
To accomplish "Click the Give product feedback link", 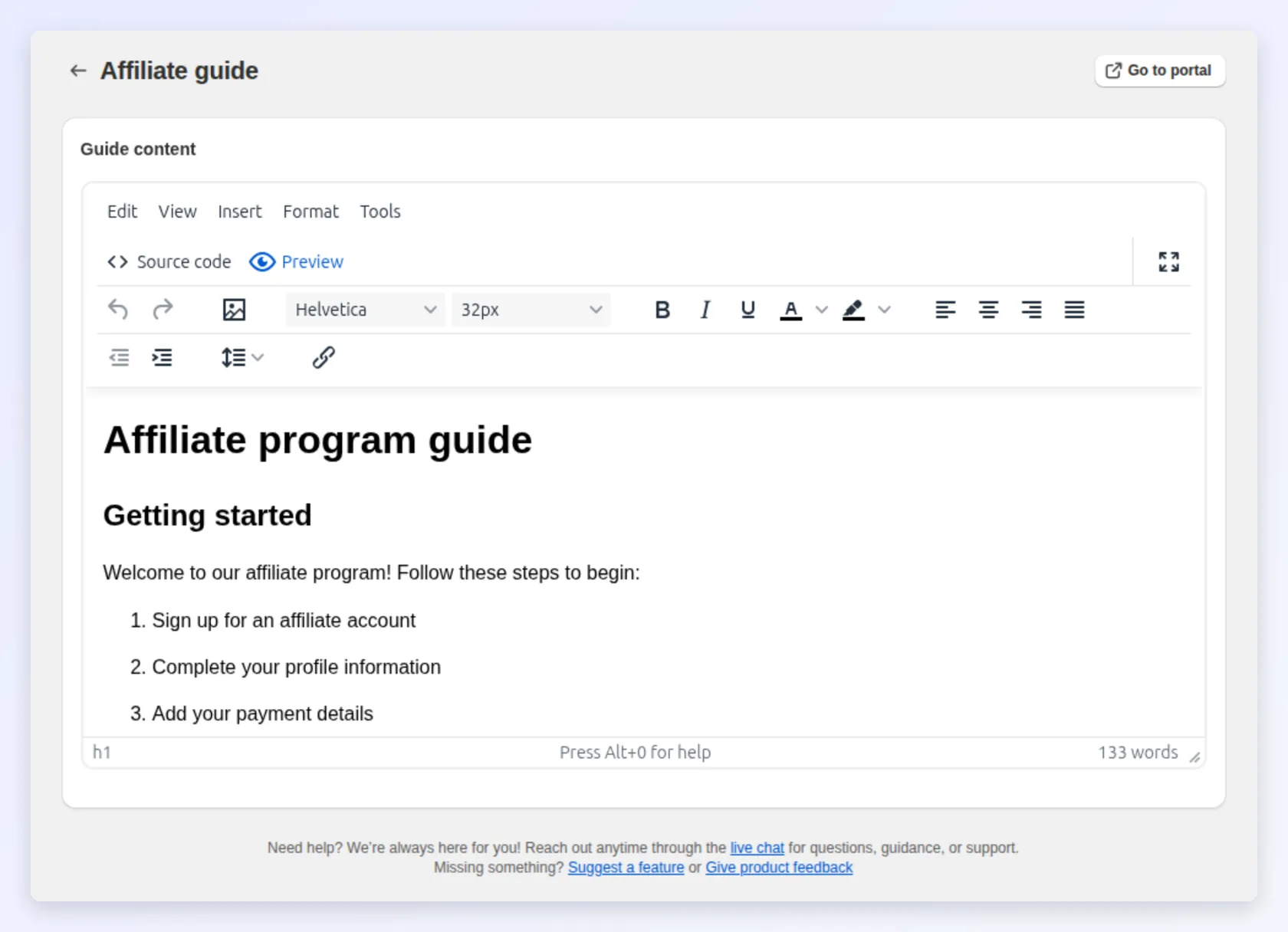I will [x=779, y=868].
